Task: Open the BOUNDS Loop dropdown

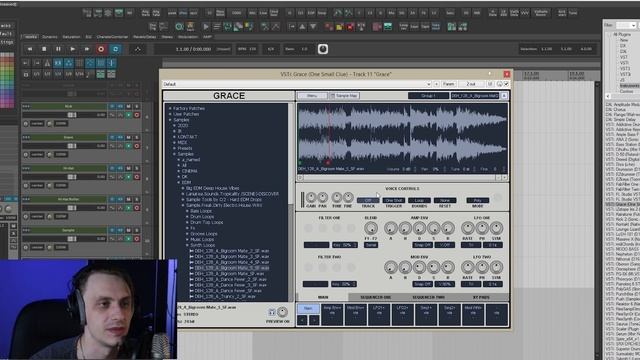Action: point(419,200)
